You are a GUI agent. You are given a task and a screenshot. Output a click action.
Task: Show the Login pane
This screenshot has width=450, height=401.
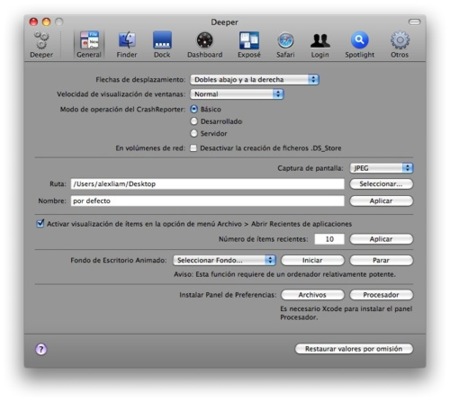tap(320, 45)
